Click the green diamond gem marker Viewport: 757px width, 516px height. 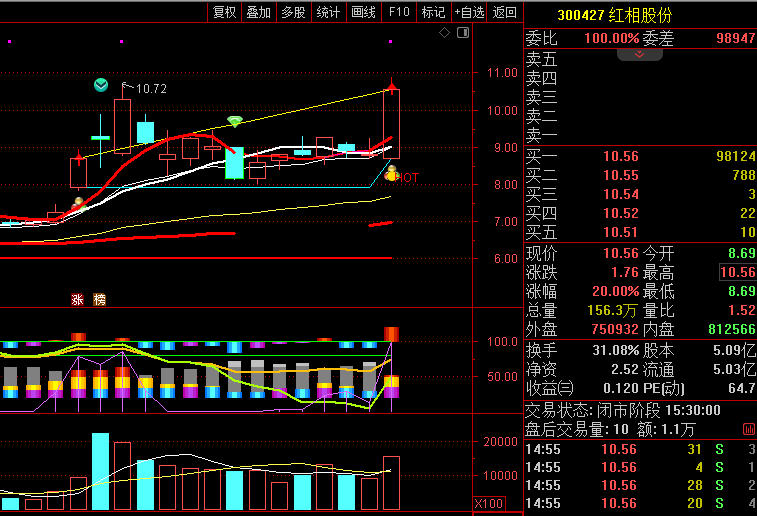coord(235,121)
